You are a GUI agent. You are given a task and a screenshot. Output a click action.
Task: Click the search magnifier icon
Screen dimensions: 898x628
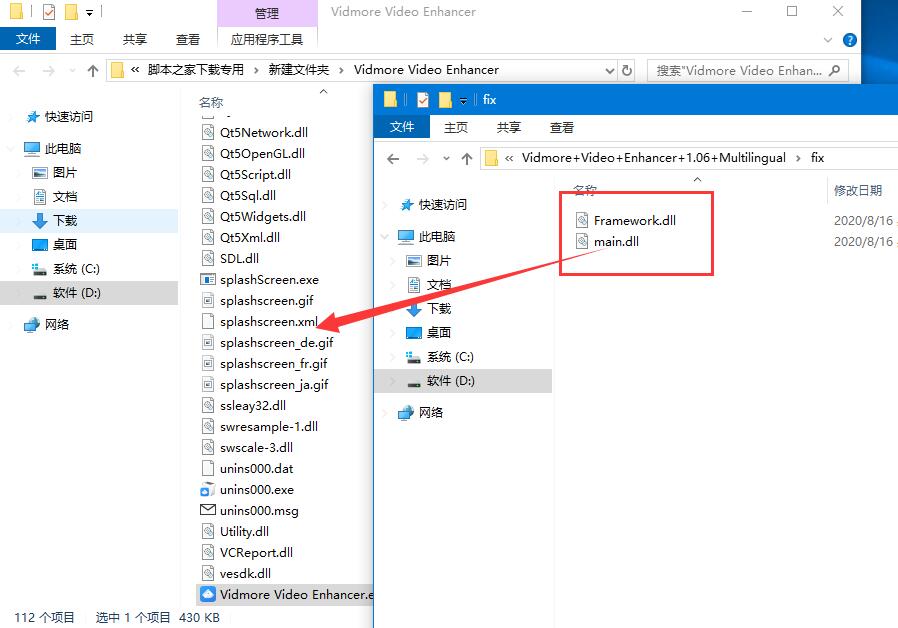pyautogui.click(x=834, y=70)
